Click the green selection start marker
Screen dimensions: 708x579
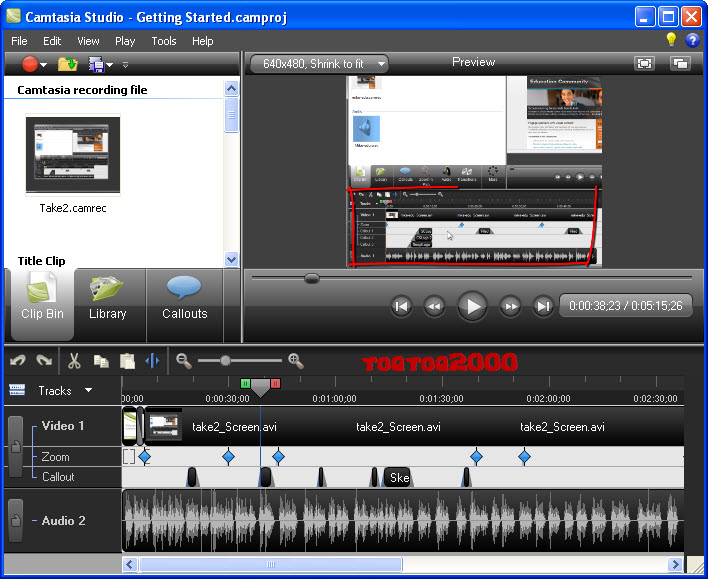[245, 383]
